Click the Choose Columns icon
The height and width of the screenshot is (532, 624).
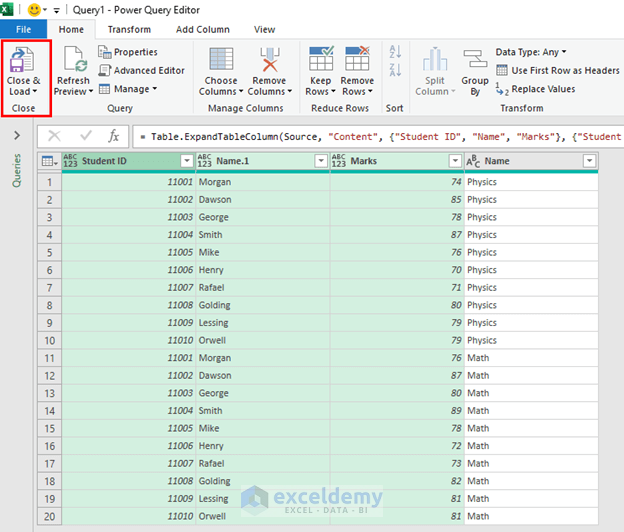tap(221, 60)
